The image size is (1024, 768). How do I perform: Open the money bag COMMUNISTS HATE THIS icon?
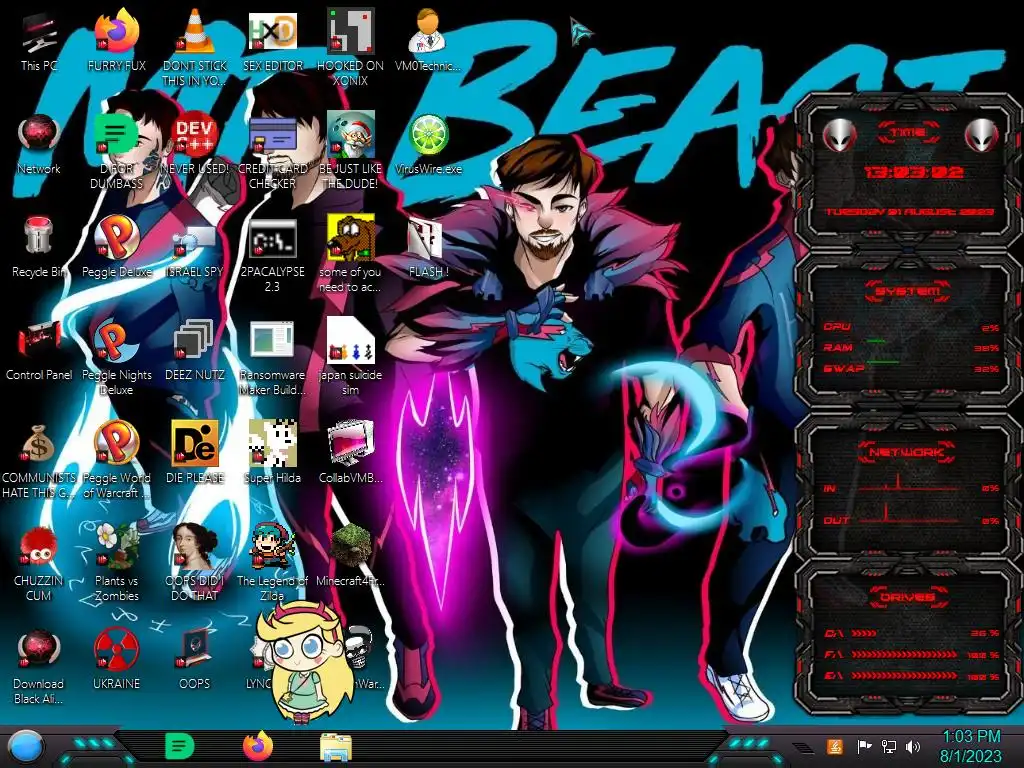[x=39, y=443]
